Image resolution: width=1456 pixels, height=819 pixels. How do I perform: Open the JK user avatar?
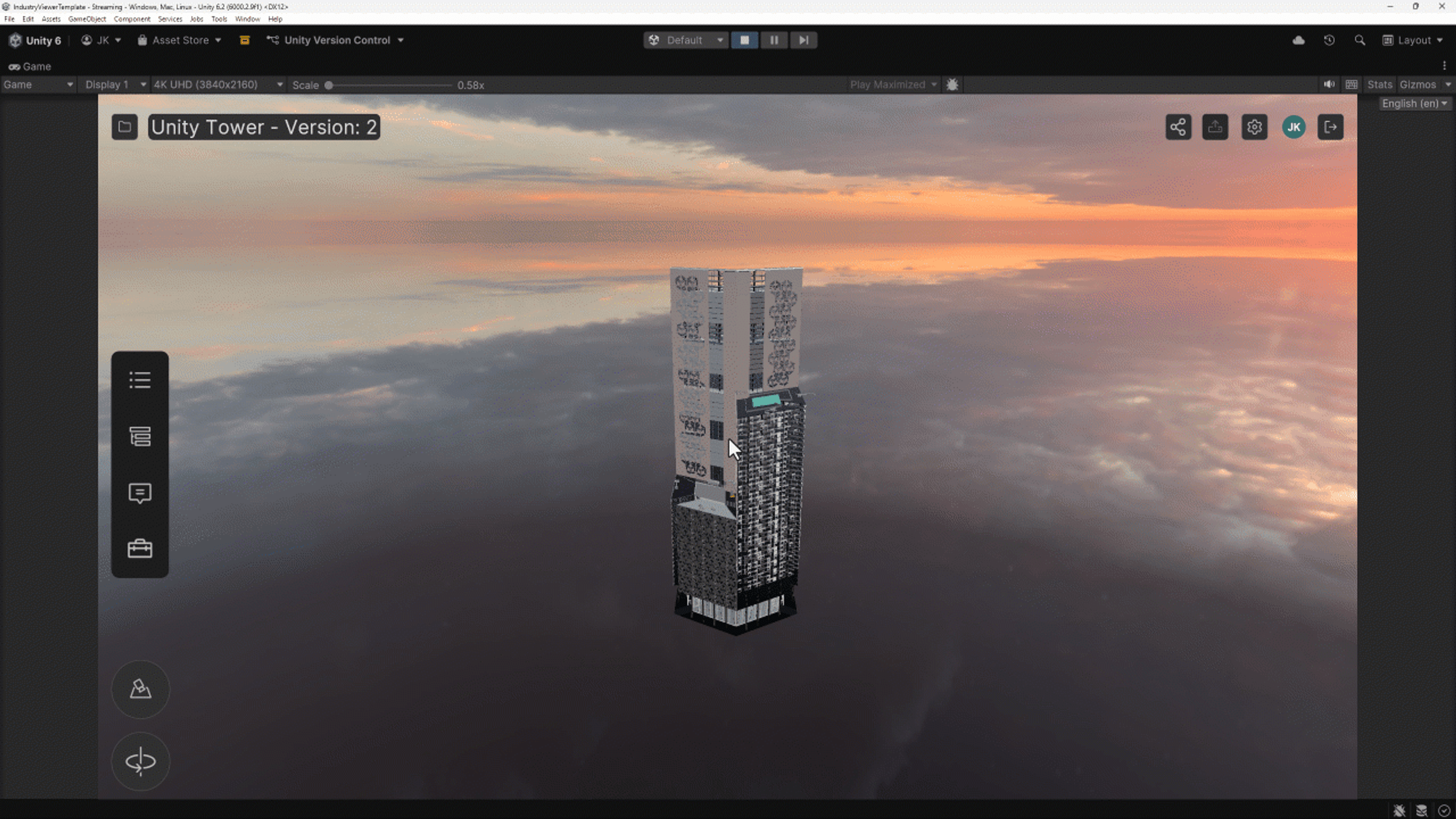tap(1293, 127)
